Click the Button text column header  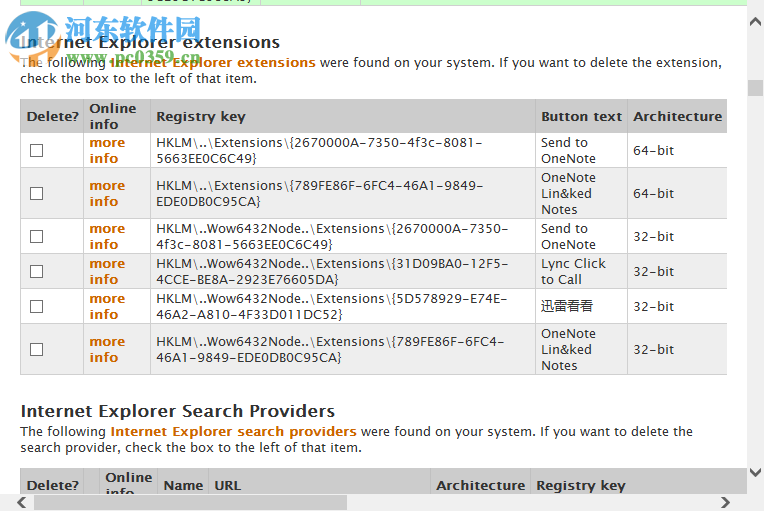(581, 117)
